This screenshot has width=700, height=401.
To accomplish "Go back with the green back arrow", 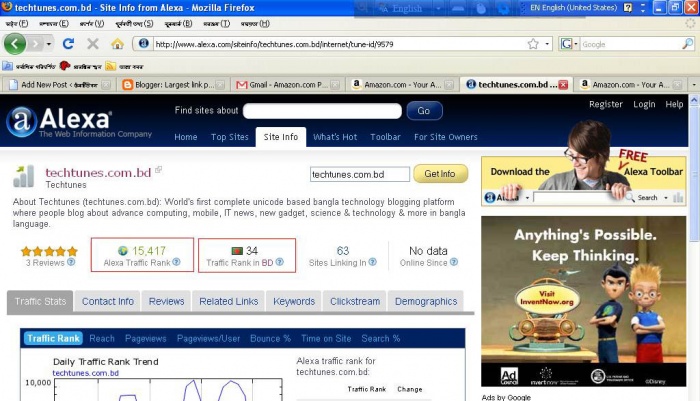I will pos(15,44).
